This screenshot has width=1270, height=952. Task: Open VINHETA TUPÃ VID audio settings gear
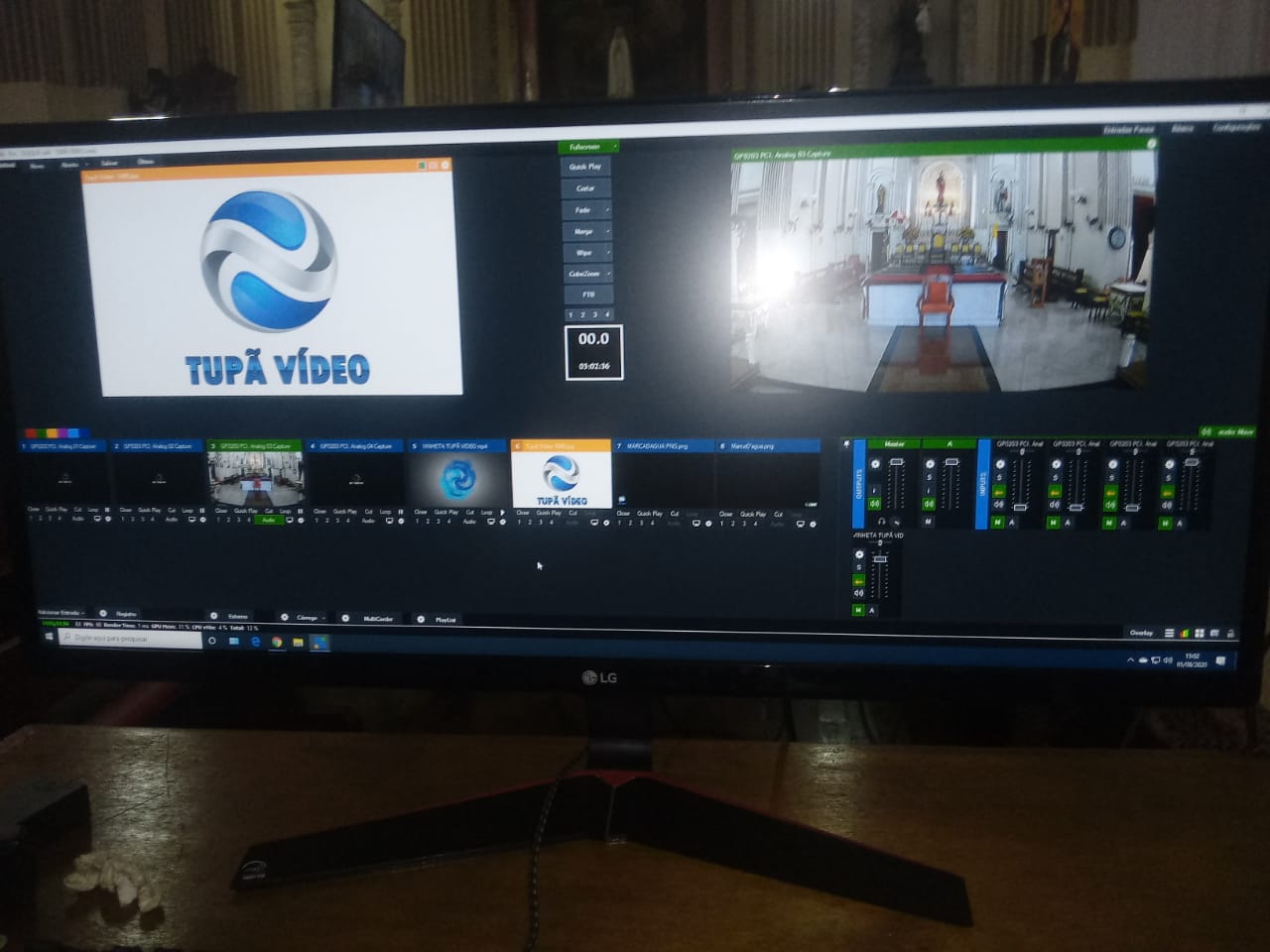point(859,554)
